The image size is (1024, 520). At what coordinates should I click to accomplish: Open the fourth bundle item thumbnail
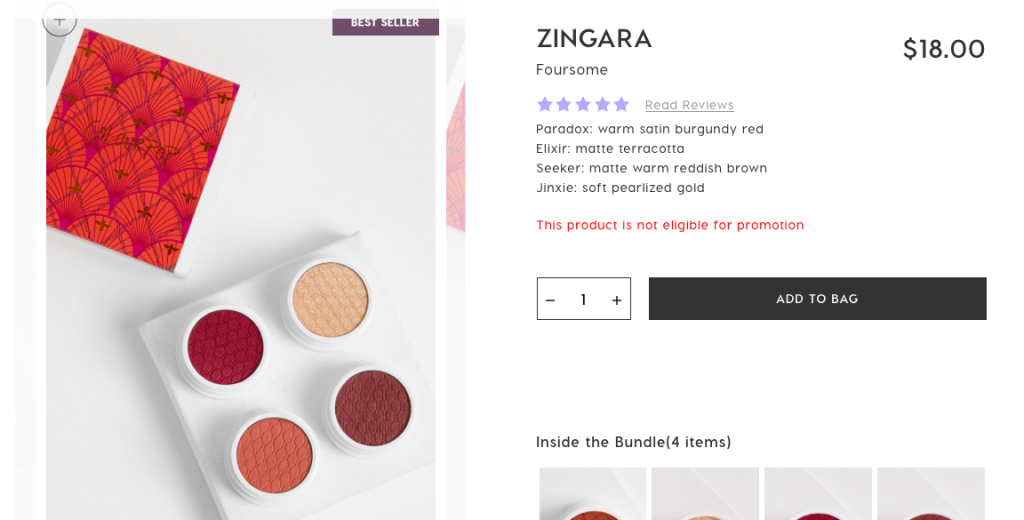(931, 494)
